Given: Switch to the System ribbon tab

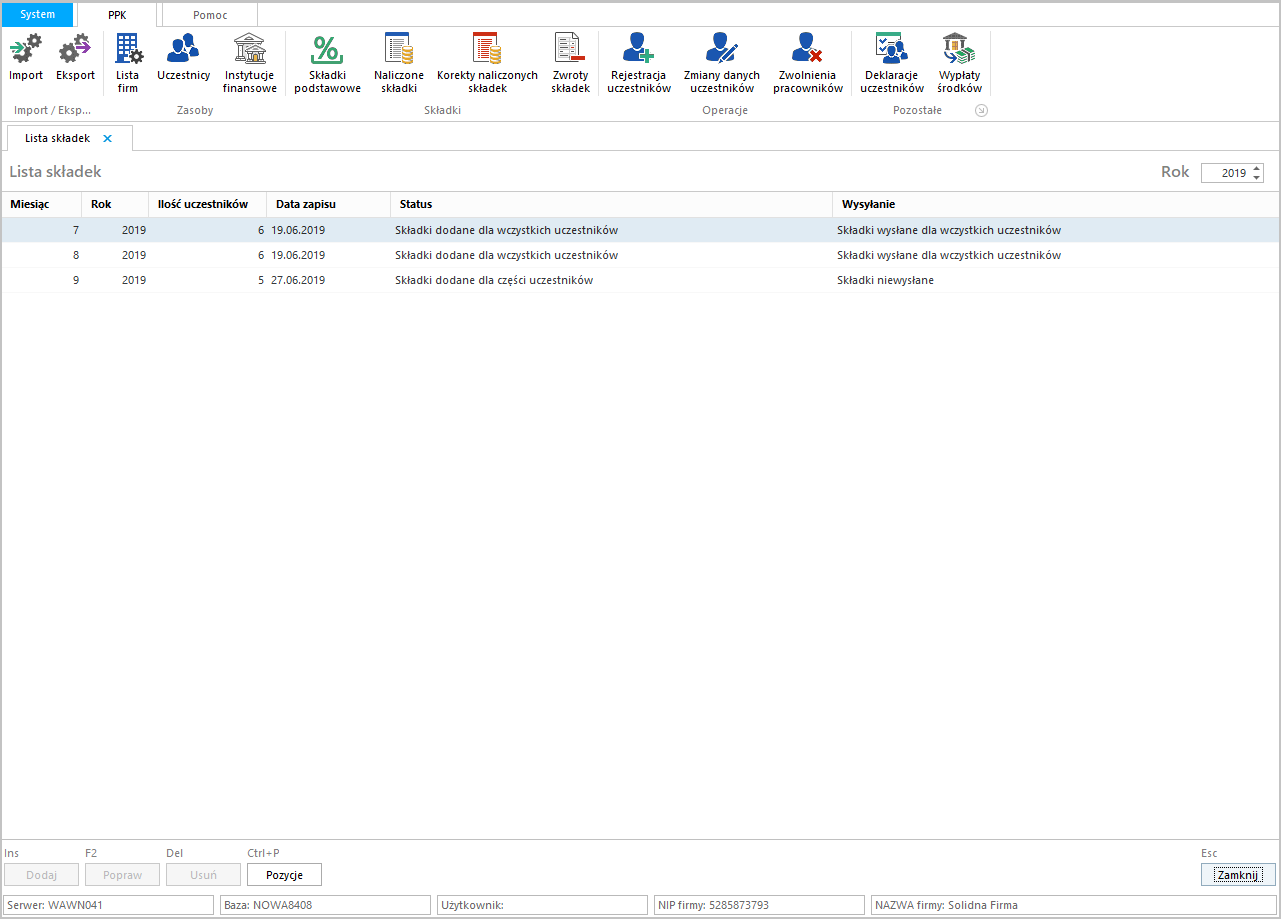Looking at the screenshot, I should pos(38,14).
